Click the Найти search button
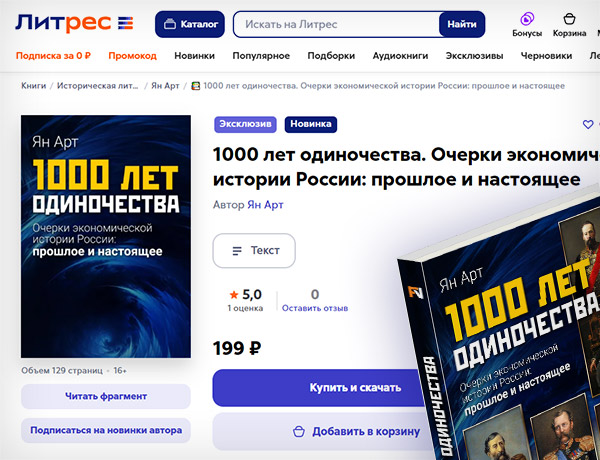This screenshot has width=600, height=460. coord(462,24)
